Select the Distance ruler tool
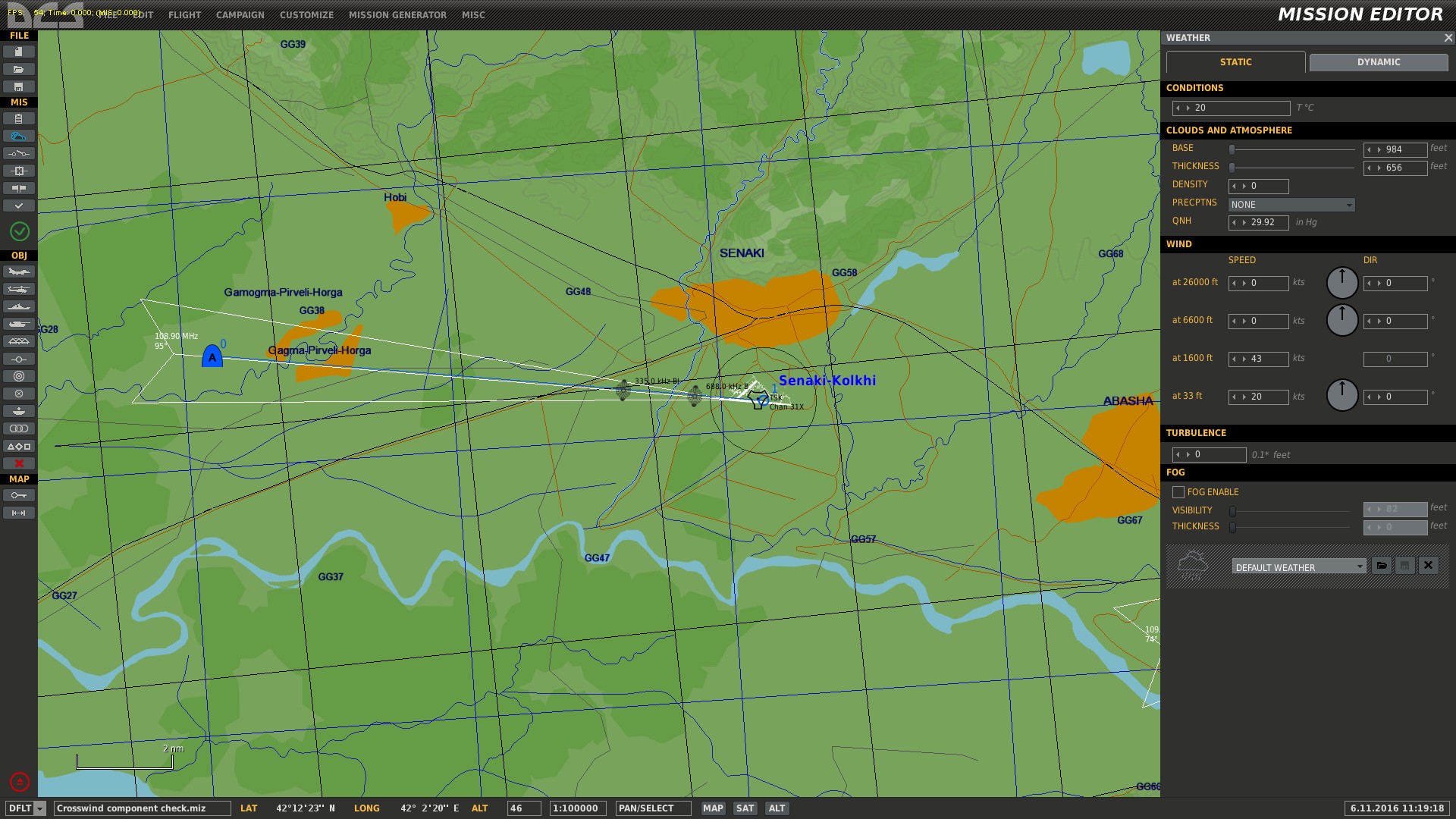Screen dimensions: 1456x819 pos(19,513)
